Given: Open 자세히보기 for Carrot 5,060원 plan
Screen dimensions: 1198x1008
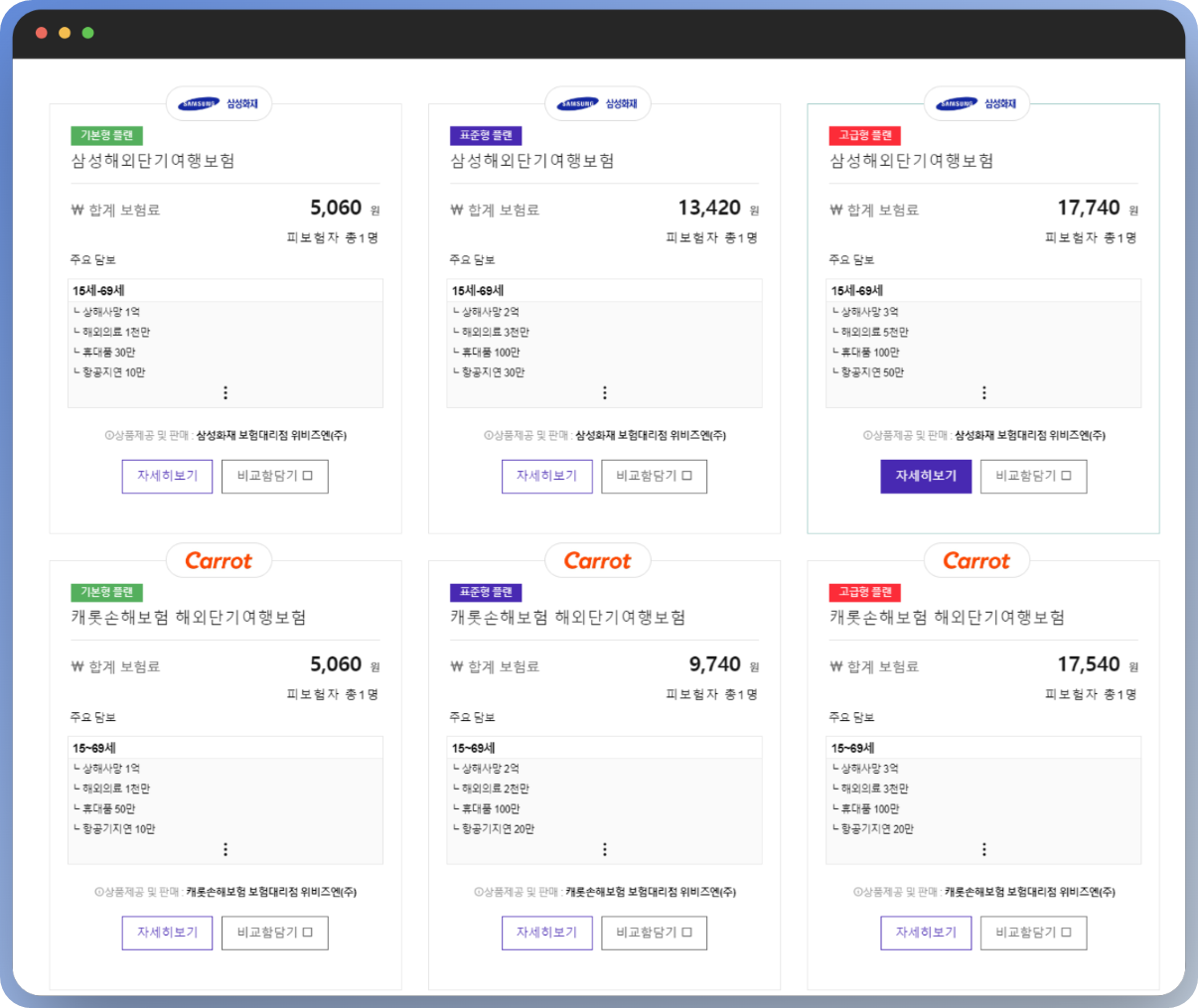Looking at the screenshot, I should pos(168,933).
